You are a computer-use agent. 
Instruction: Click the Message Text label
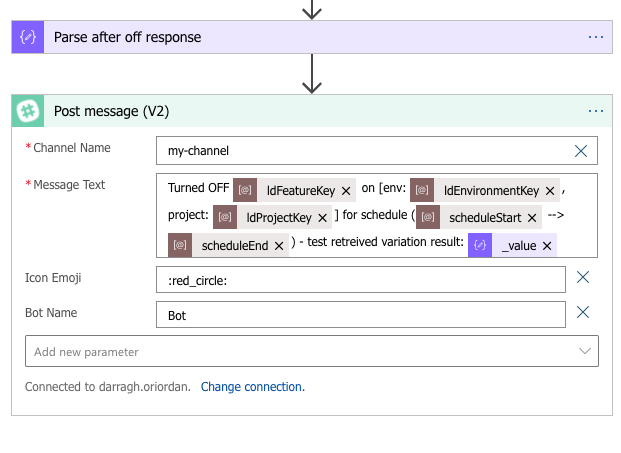click(69, 185)
